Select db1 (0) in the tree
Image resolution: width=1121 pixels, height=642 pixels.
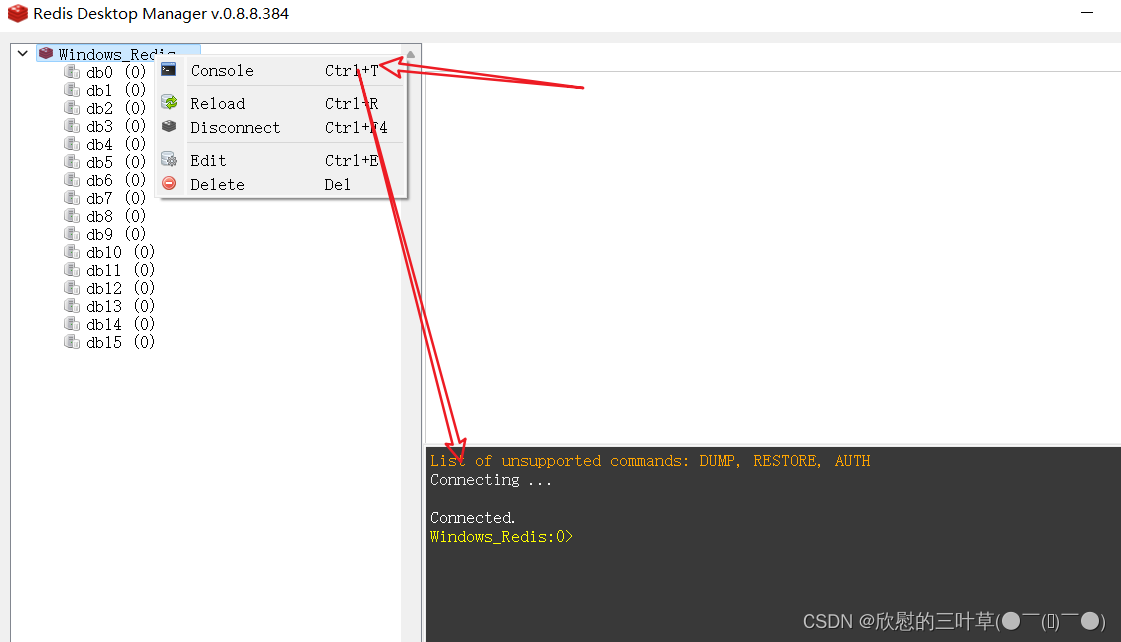click(x=116, y=90)
